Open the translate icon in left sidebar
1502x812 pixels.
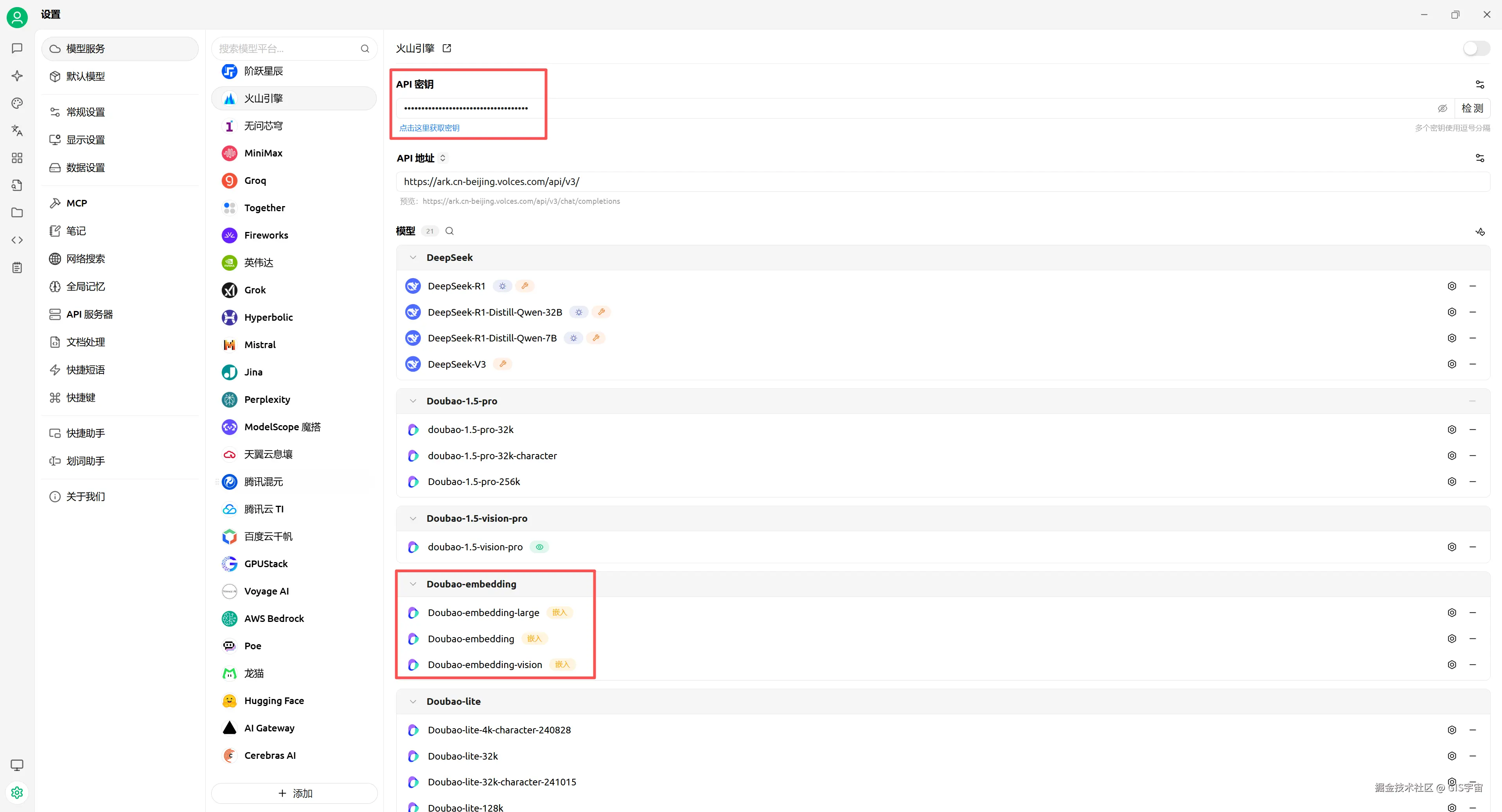[x=17, y=131]
